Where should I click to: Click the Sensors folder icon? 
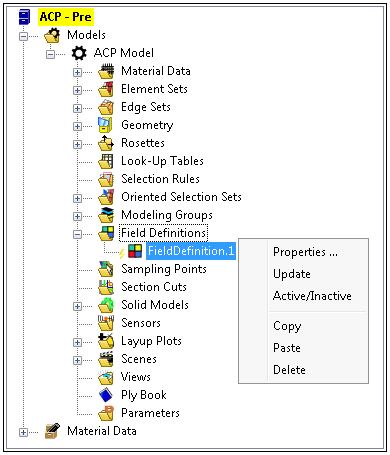coord(106,323)
